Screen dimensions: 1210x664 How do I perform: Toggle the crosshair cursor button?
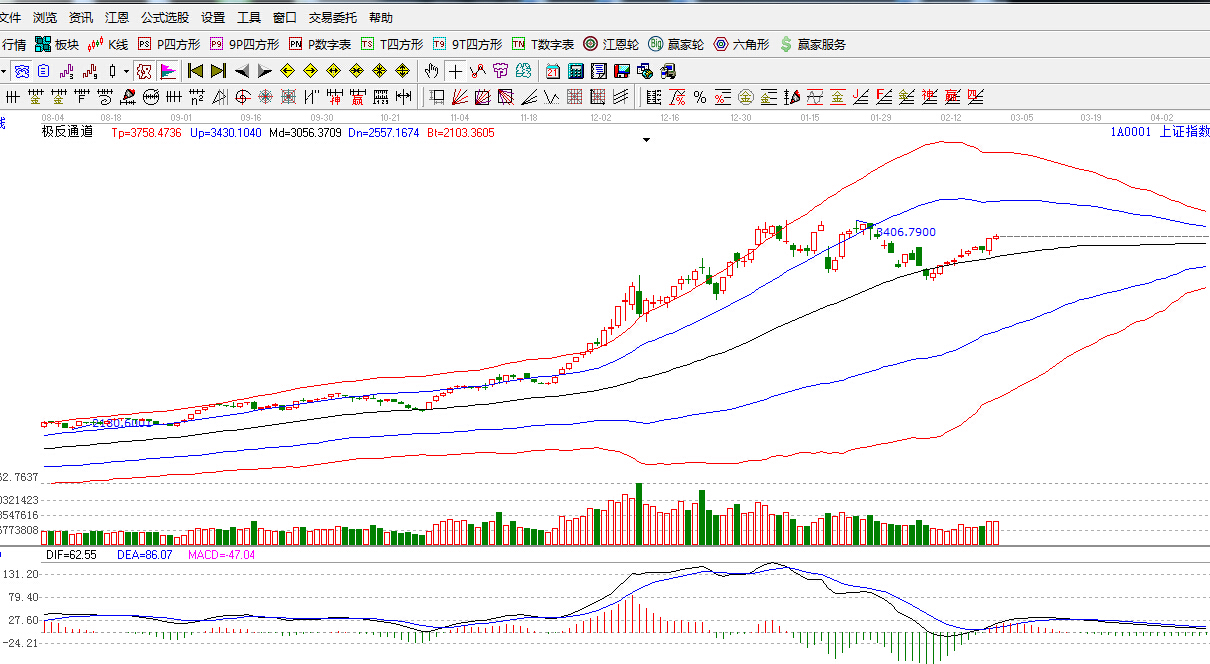click(455, 71)
